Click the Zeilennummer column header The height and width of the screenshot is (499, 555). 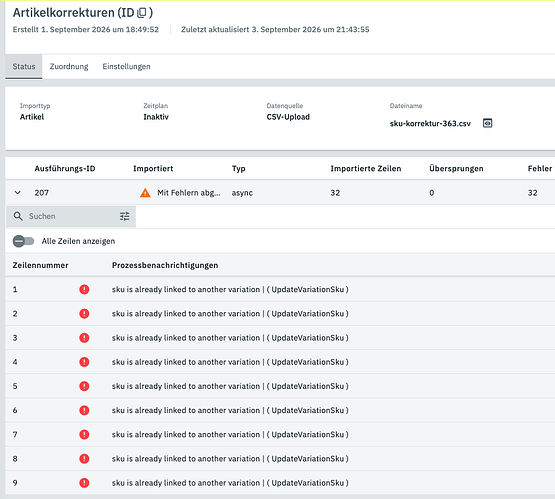(40, 265)
